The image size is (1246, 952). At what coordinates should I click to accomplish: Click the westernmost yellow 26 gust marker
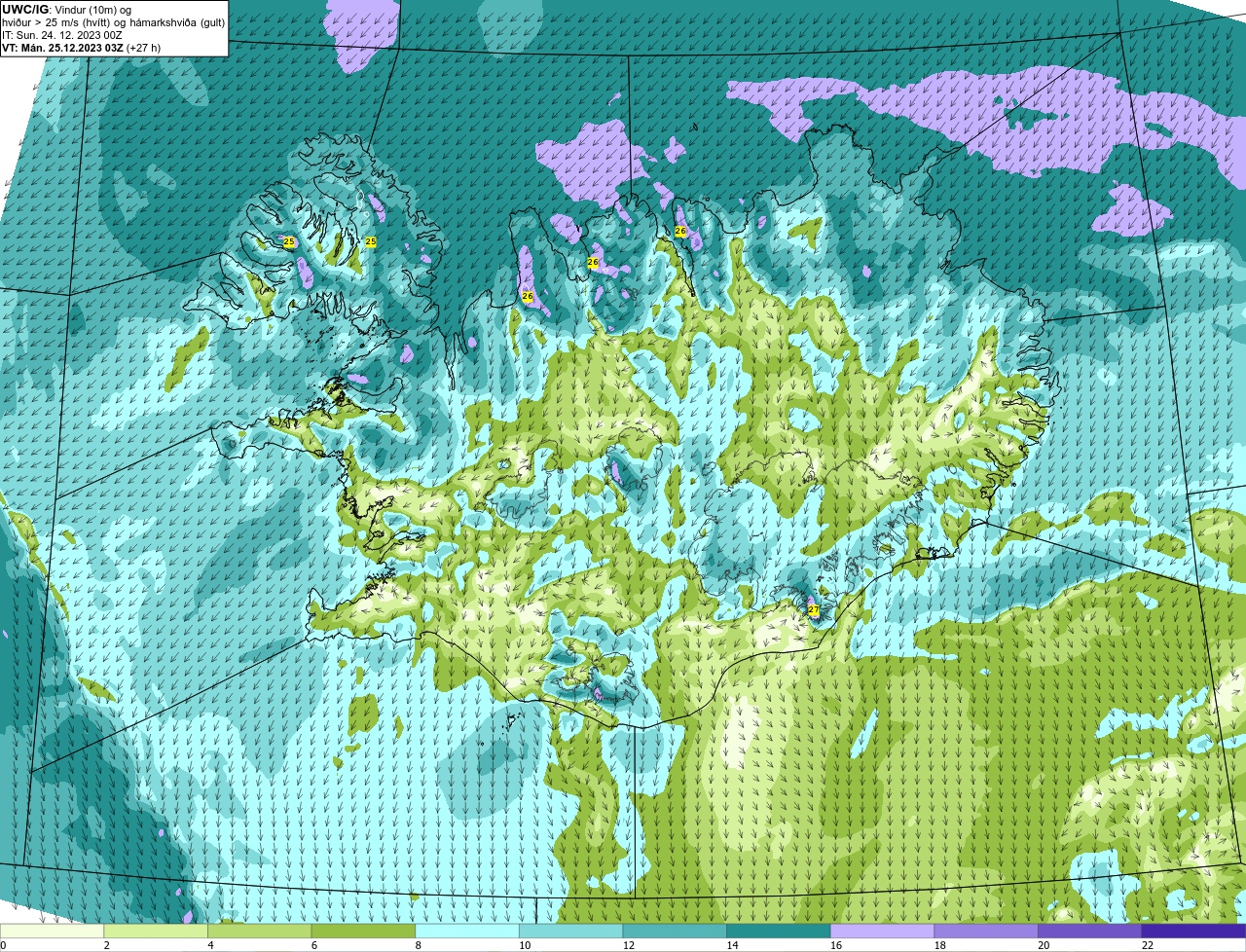point(528,296)
